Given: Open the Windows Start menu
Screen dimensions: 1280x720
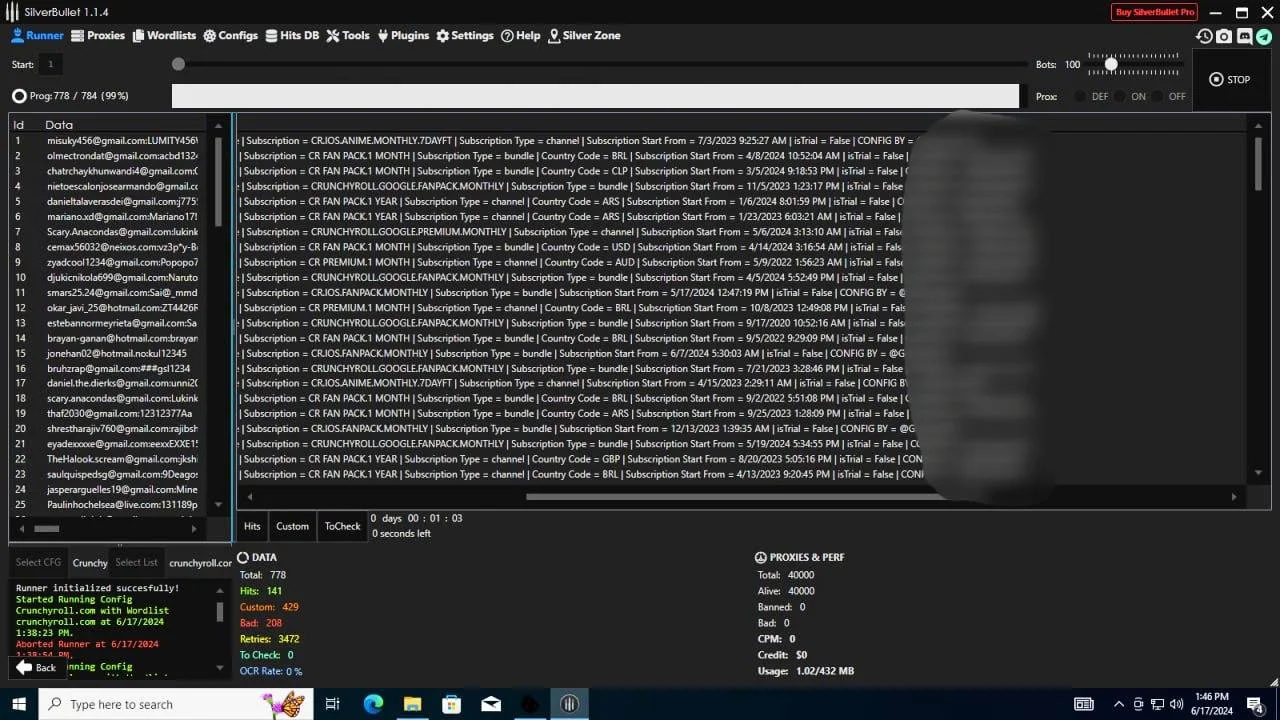Looking at the screenshot, I should click(19, 704).
